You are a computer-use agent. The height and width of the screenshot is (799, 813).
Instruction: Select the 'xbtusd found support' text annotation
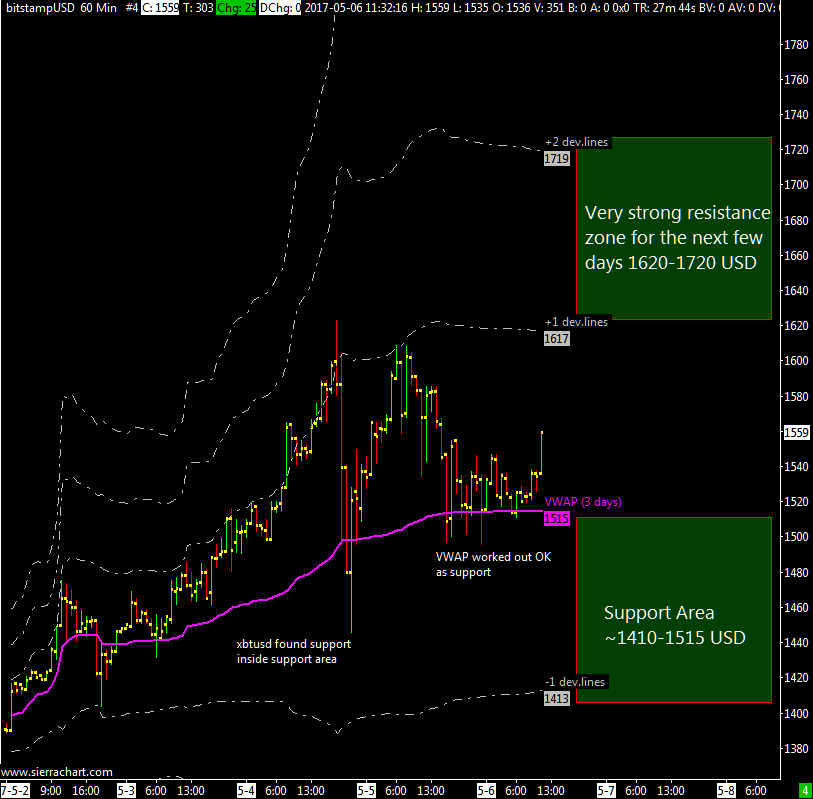[x=293, y=652]
